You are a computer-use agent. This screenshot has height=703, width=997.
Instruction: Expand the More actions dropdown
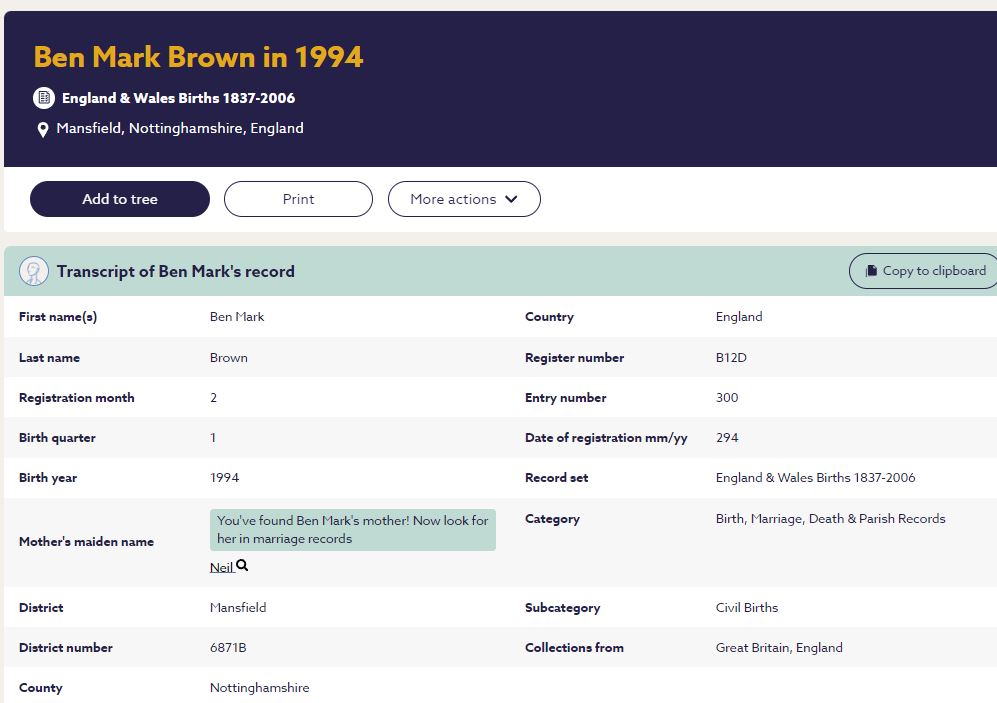coord(464,199)
